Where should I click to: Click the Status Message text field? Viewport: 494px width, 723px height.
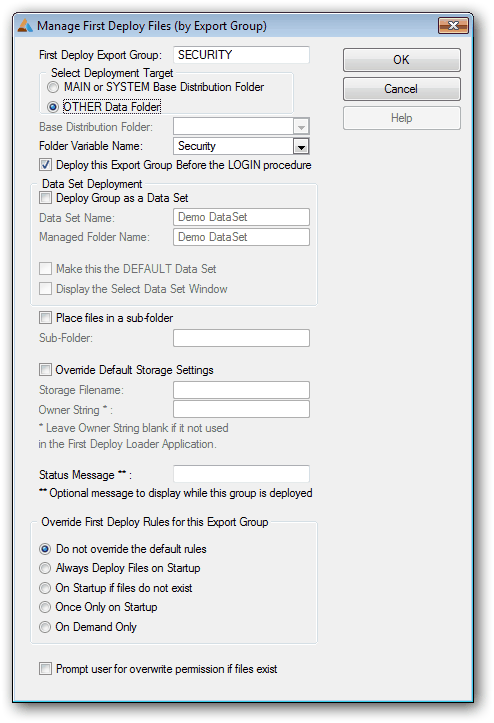(241, 474)
